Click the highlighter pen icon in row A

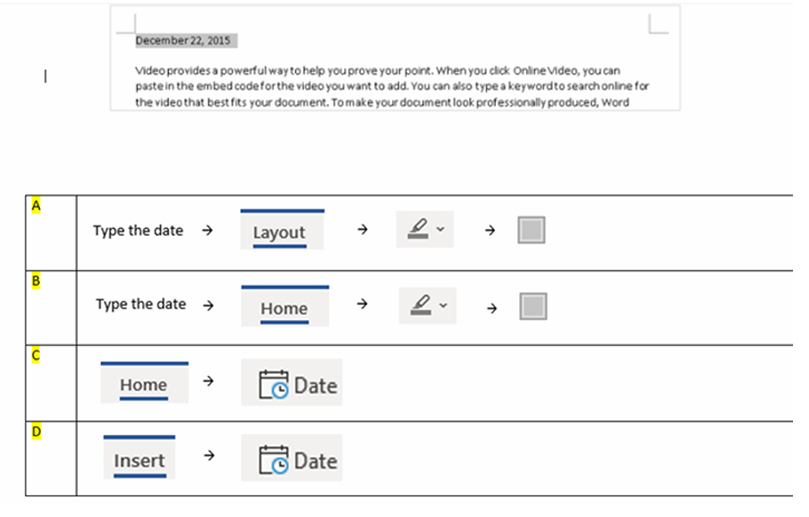click(x=418, y=230)
